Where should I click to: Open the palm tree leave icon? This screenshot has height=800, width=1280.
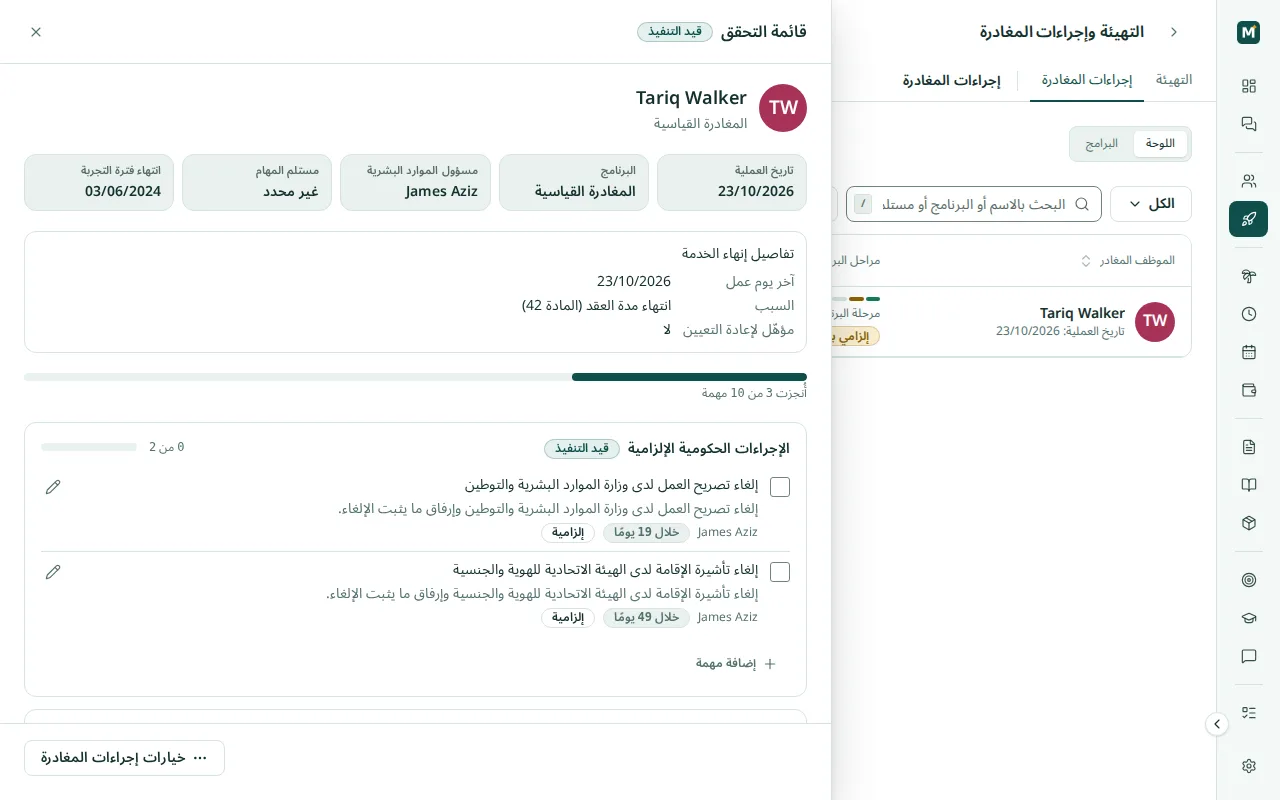pyautogui.click(x=1248, y=276)
